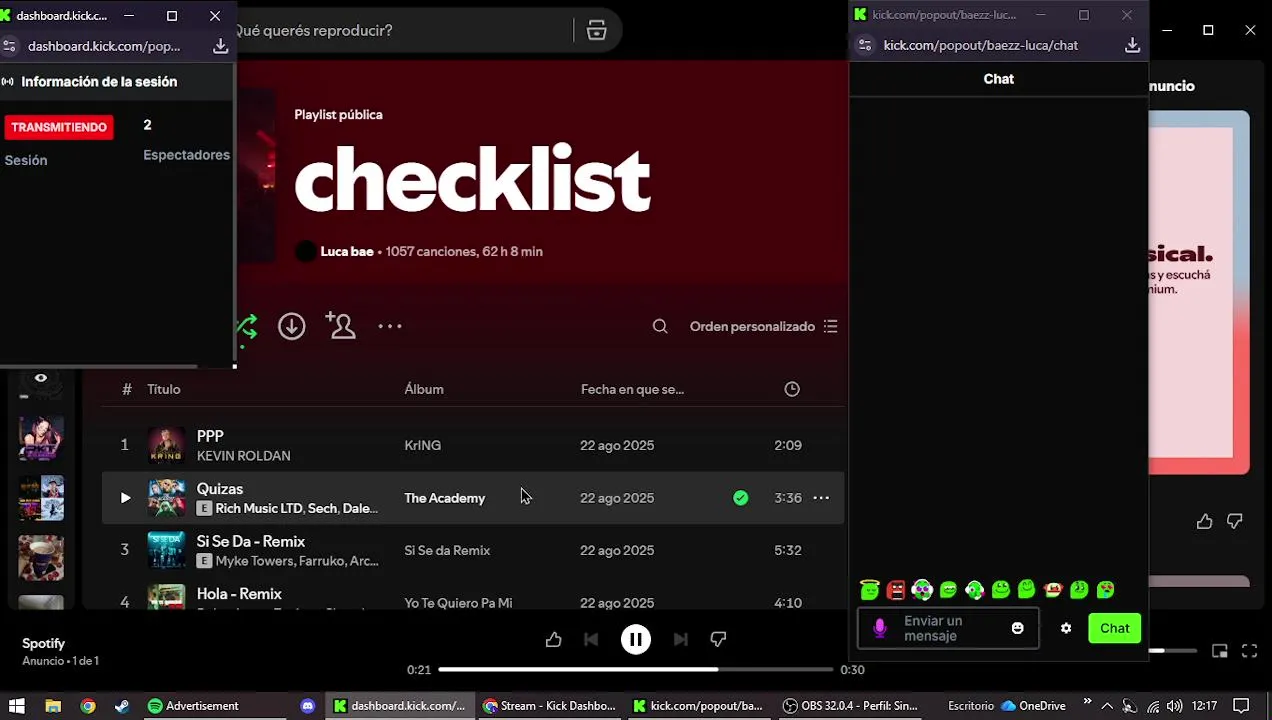Invite collaborators to the checklist playlist
This screenshot has height=720, width=1272.
coord(340,326)
